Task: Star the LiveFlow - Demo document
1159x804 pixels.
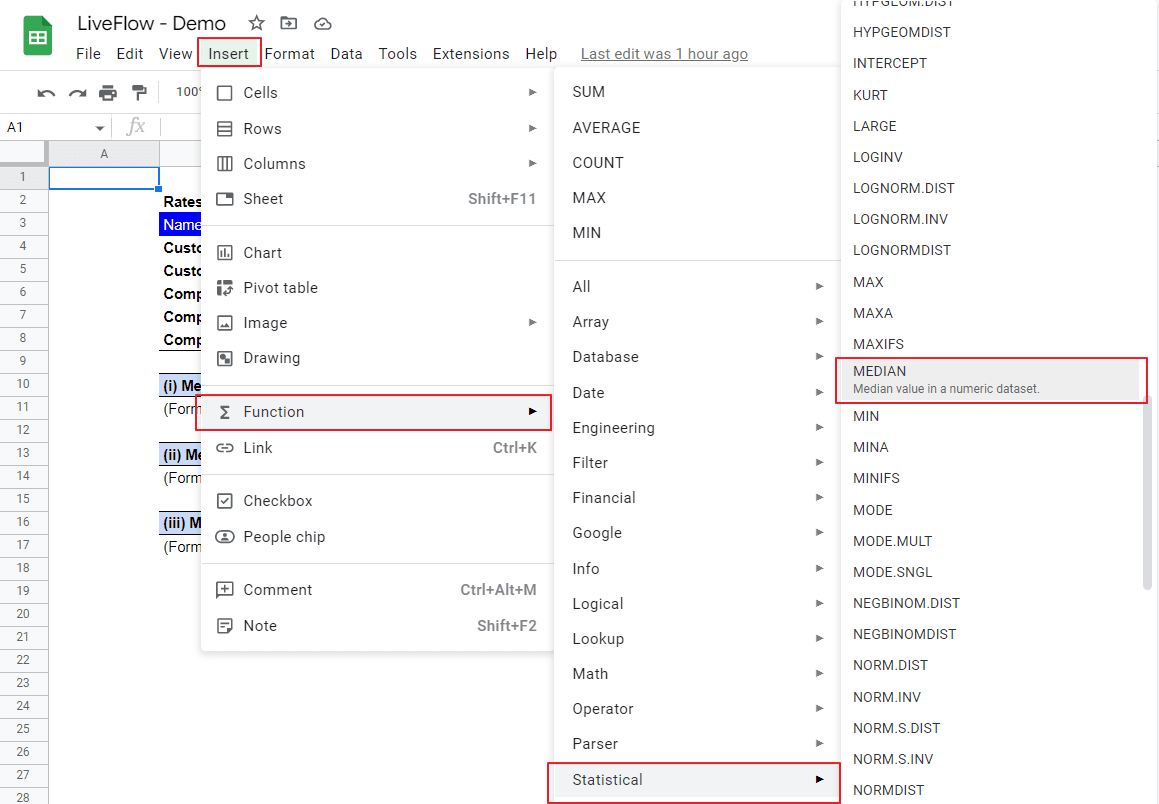Action: pyautogui.click(x=256, y=23)
